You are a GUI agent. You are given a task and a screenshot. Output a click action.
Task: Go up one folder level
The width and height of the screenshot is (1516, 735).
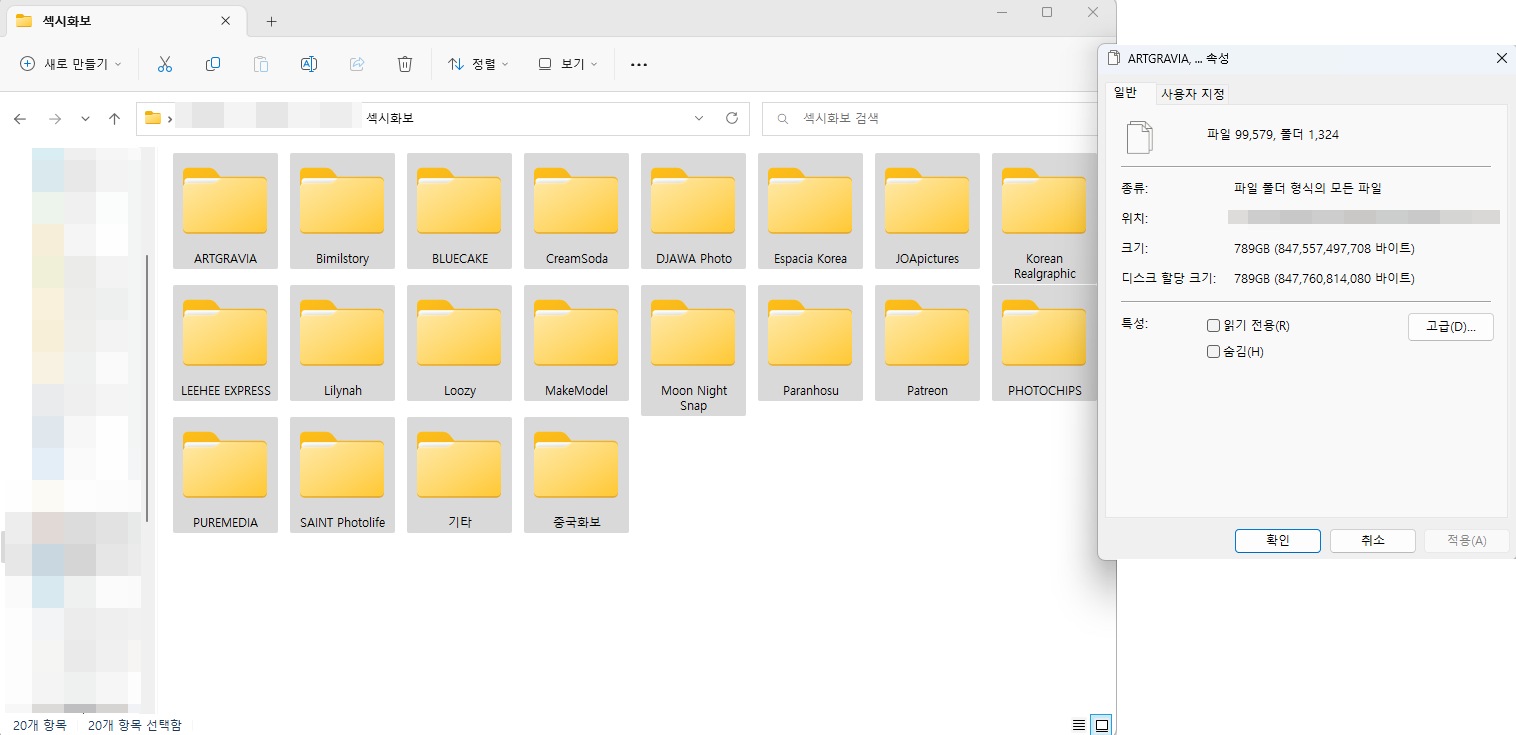coord(115,118)
